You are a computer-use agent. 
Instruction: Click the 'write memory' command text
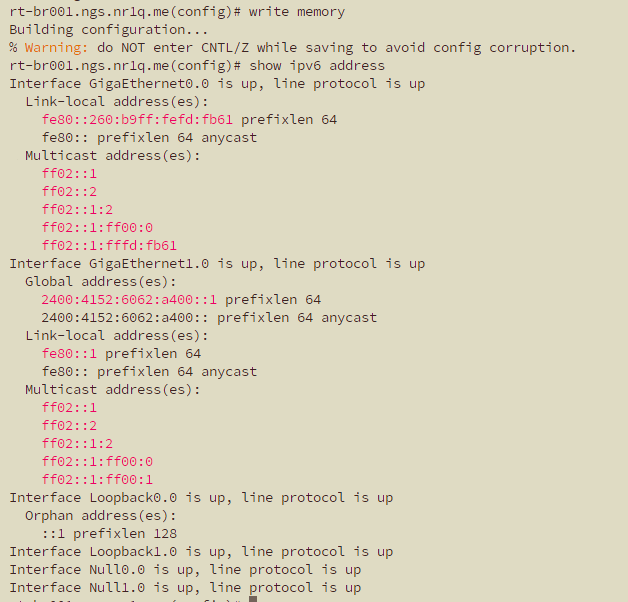coord(297,12)
